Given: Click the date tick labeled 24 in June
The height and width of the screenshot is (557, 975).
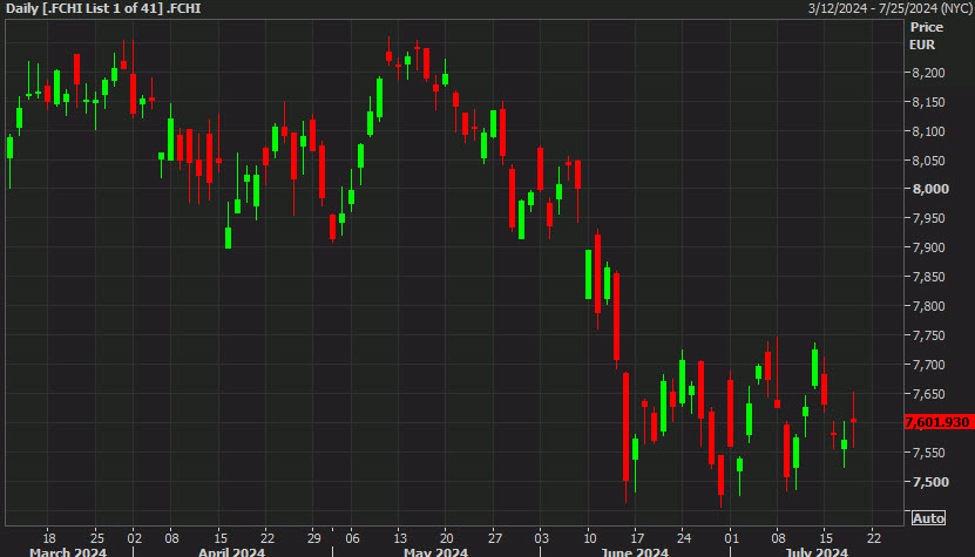Looking at the screenshot, I should click(683, 538).
